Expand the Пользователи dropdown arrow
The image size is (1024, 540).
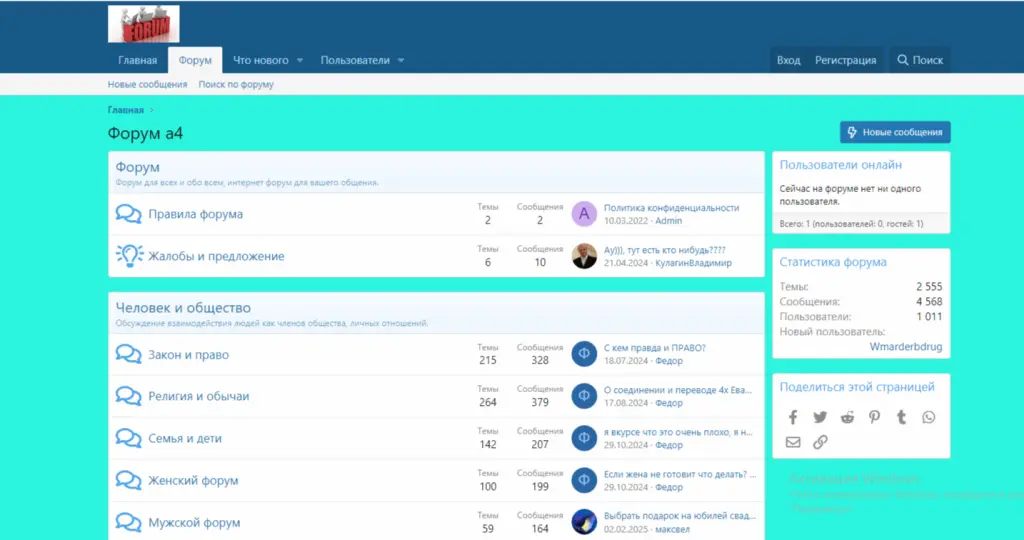click(401, 61)
